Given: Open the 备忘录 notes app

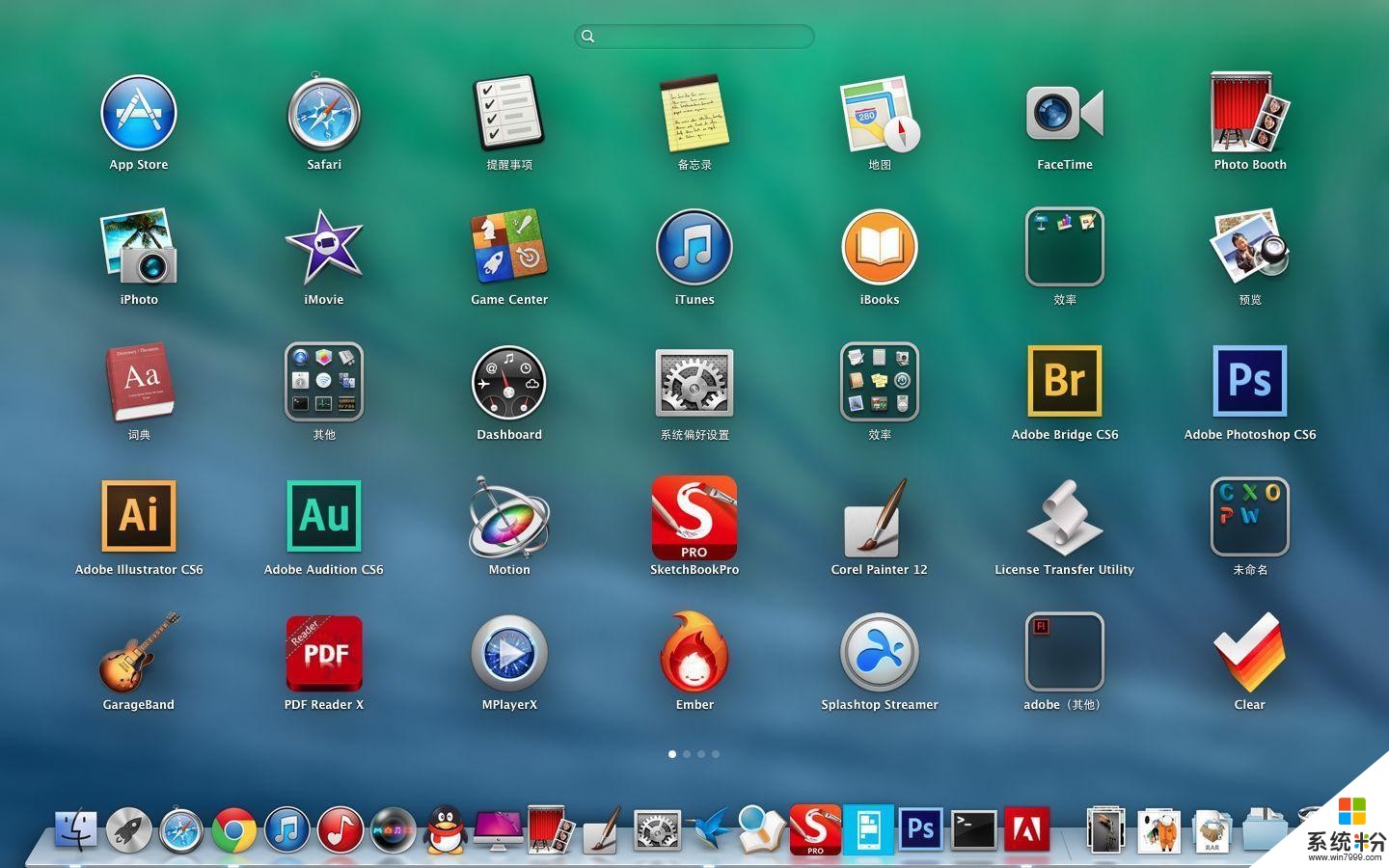Looking at the screenshot, I should pos(694,113).
